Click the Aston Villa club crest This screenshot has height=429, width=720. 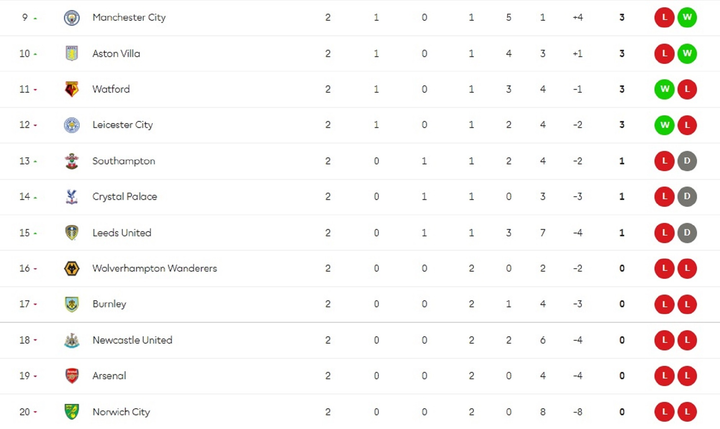point(72,54)
